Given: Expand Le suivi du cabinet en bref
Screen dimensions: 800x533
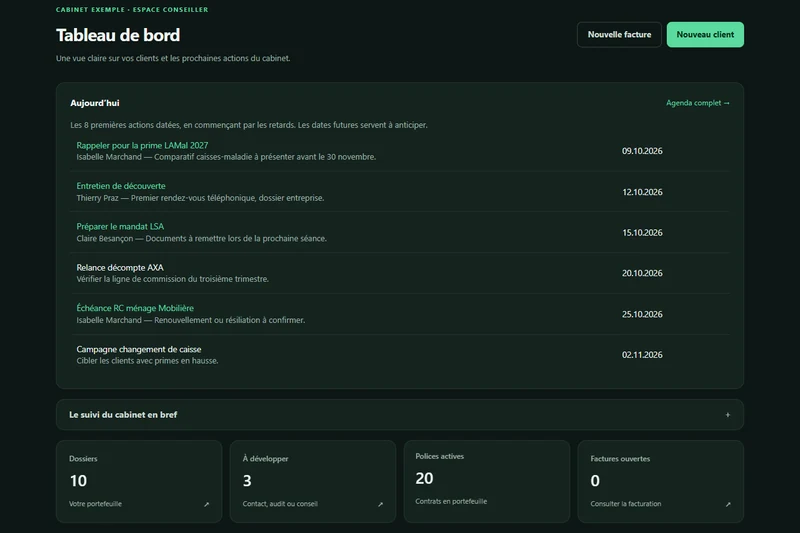Looking at the screenshot, I should pyautogui.click(x=399, y=415).
